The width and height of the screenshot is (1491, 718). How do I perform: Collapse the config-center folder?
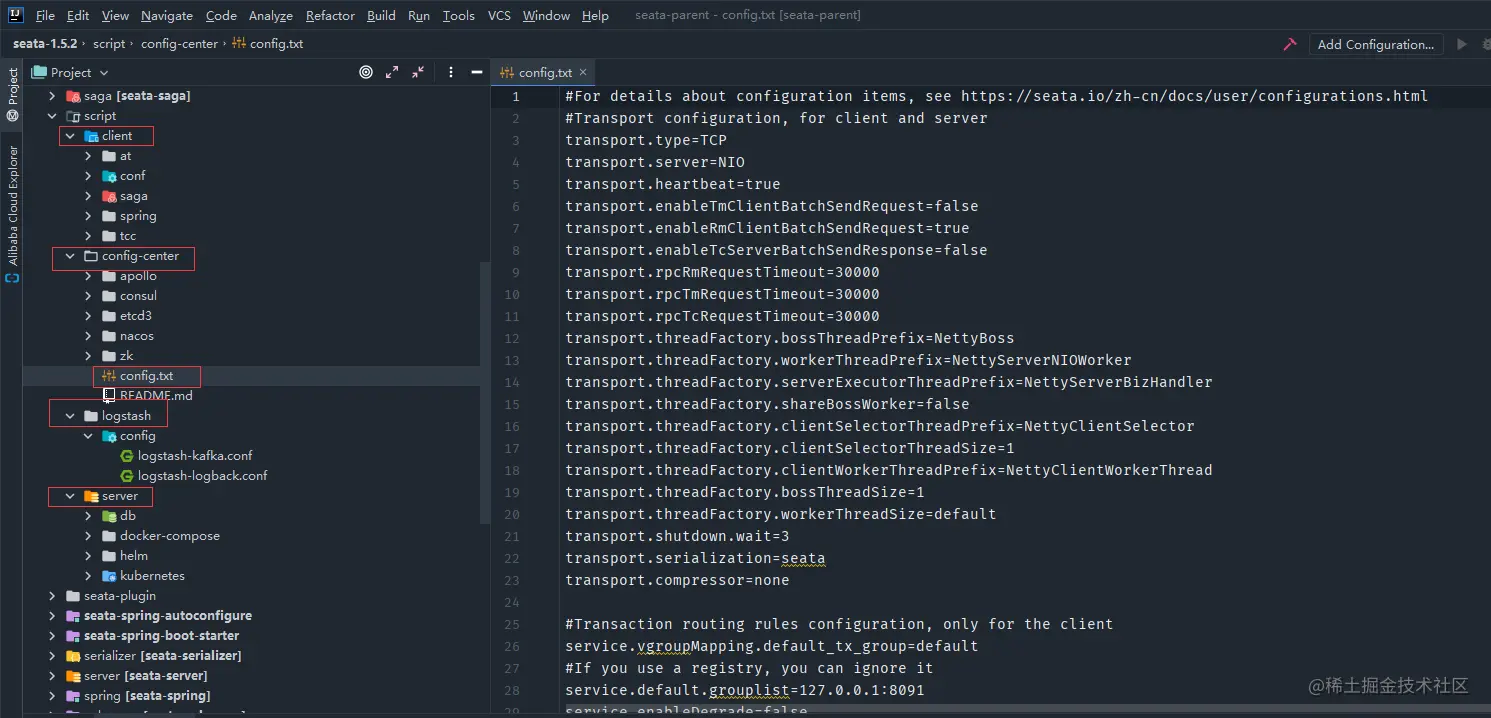[69, 255]
